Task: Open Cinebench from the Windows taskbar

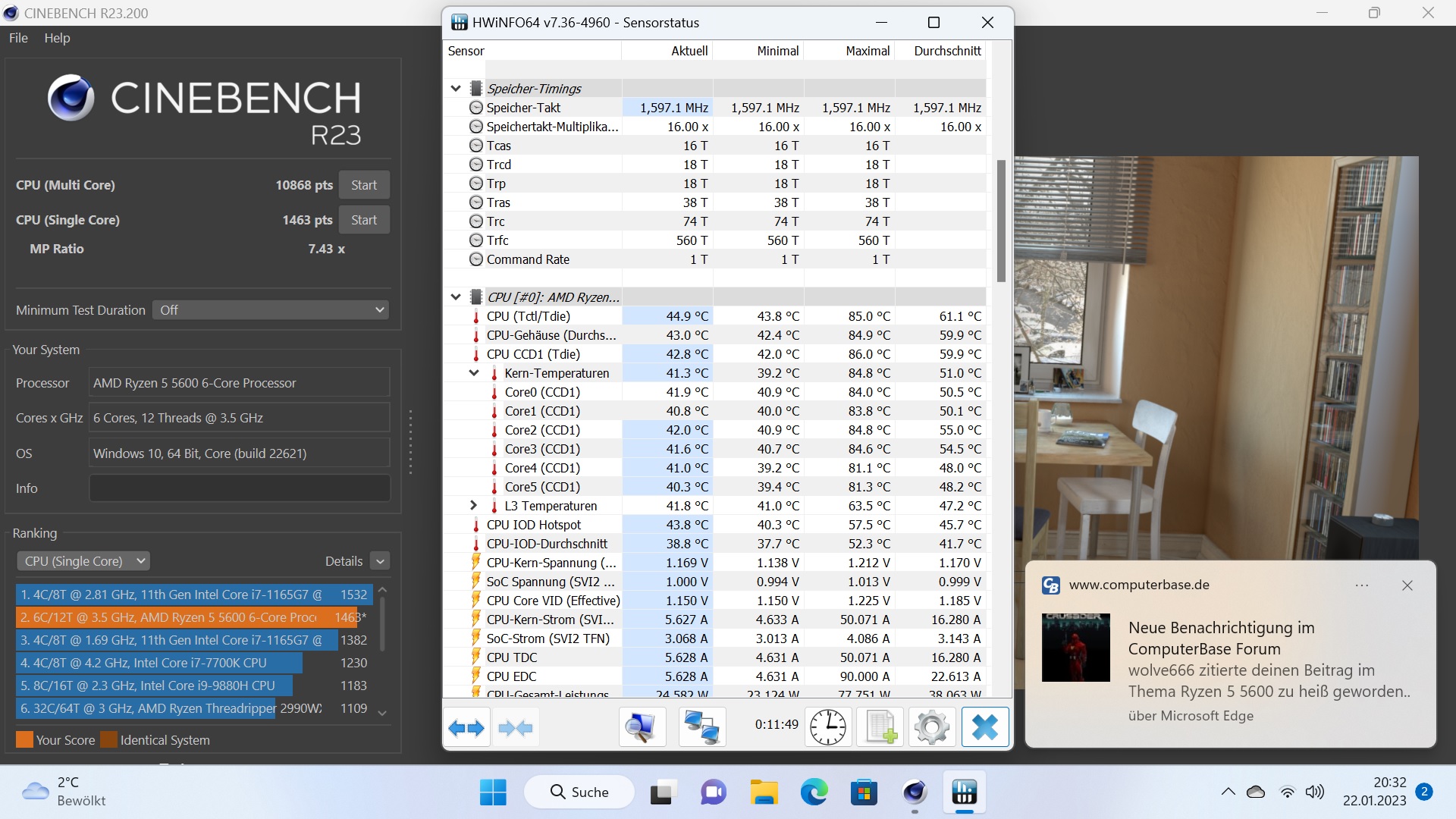Action: [915, 793]
